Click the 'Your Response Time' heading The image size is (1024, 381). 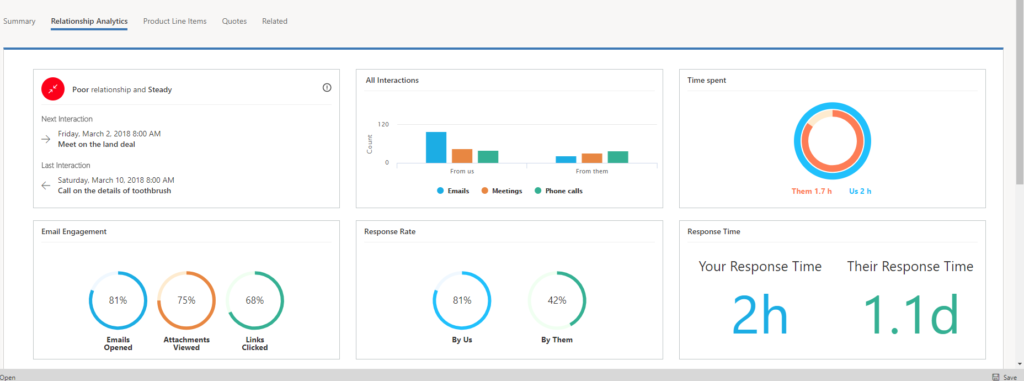pyautogui.click(x=760, y=267)
